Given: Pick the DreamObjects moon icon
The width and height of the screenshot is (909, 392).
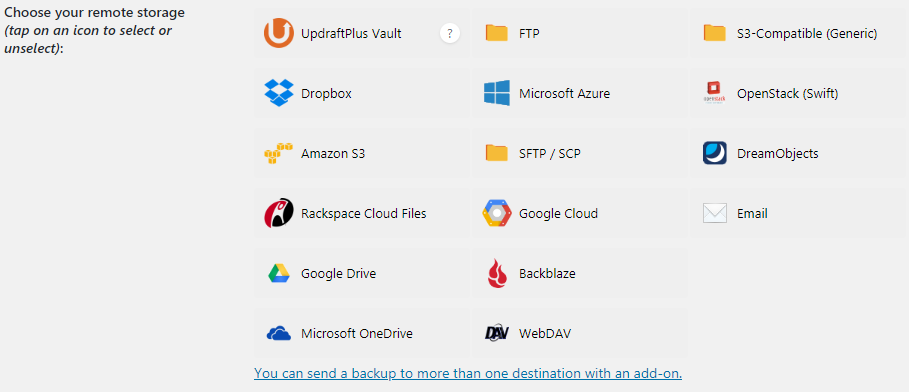Looking at the screenshot, I should click(715, 153).
